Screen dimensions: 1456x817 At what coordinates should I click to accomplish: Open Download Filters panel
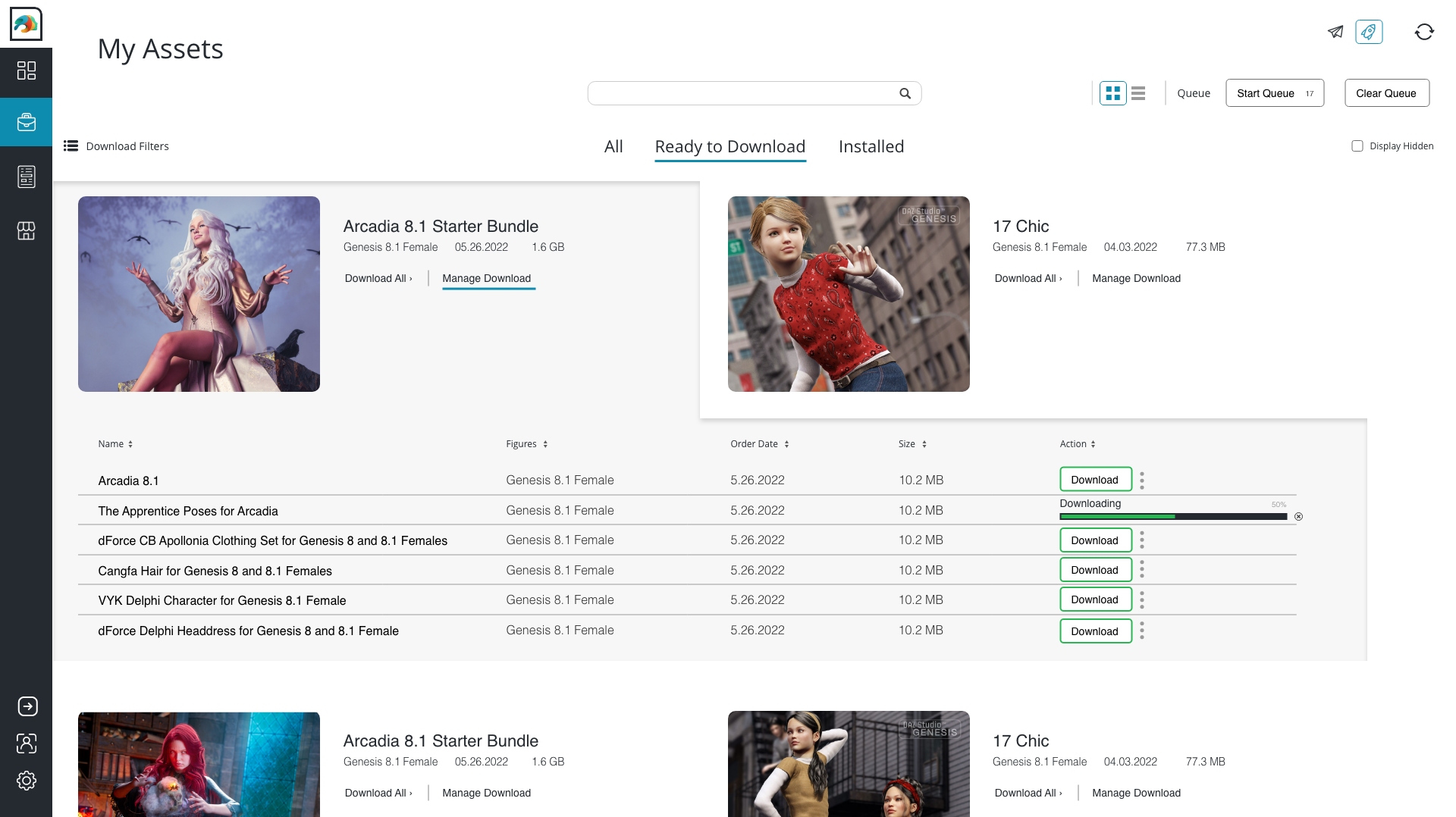coord(116,146)
